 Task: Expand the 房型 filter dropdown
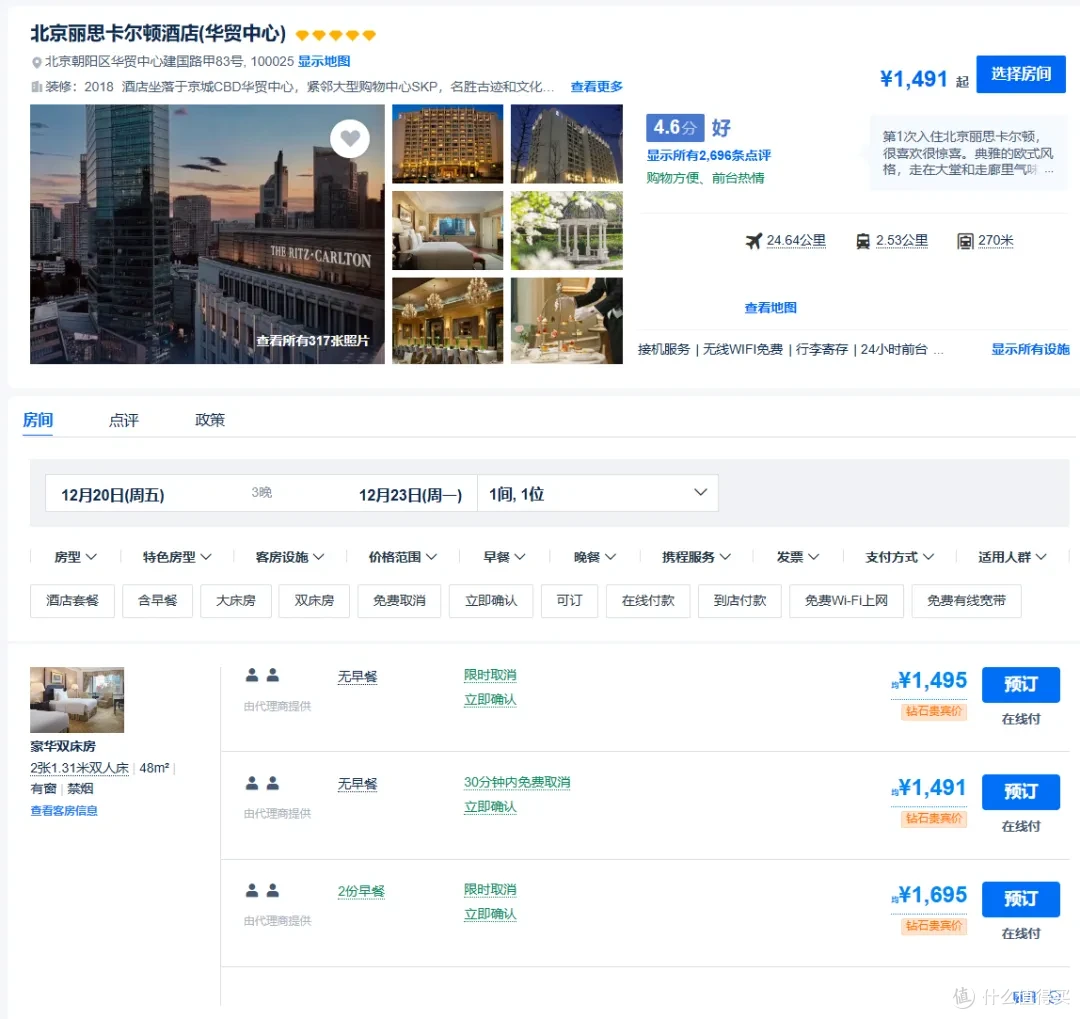[76, 557]
